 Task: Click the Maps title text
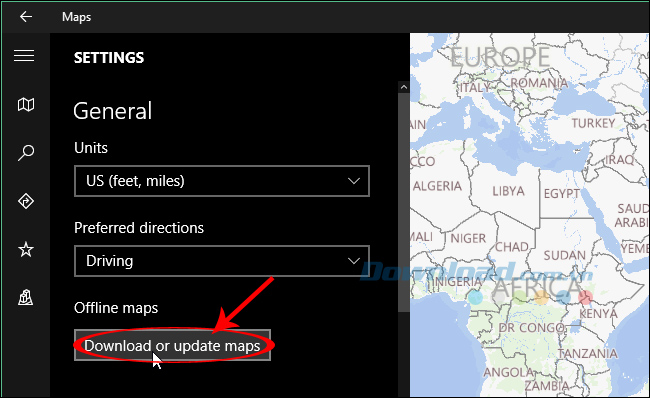click(77, 17)
